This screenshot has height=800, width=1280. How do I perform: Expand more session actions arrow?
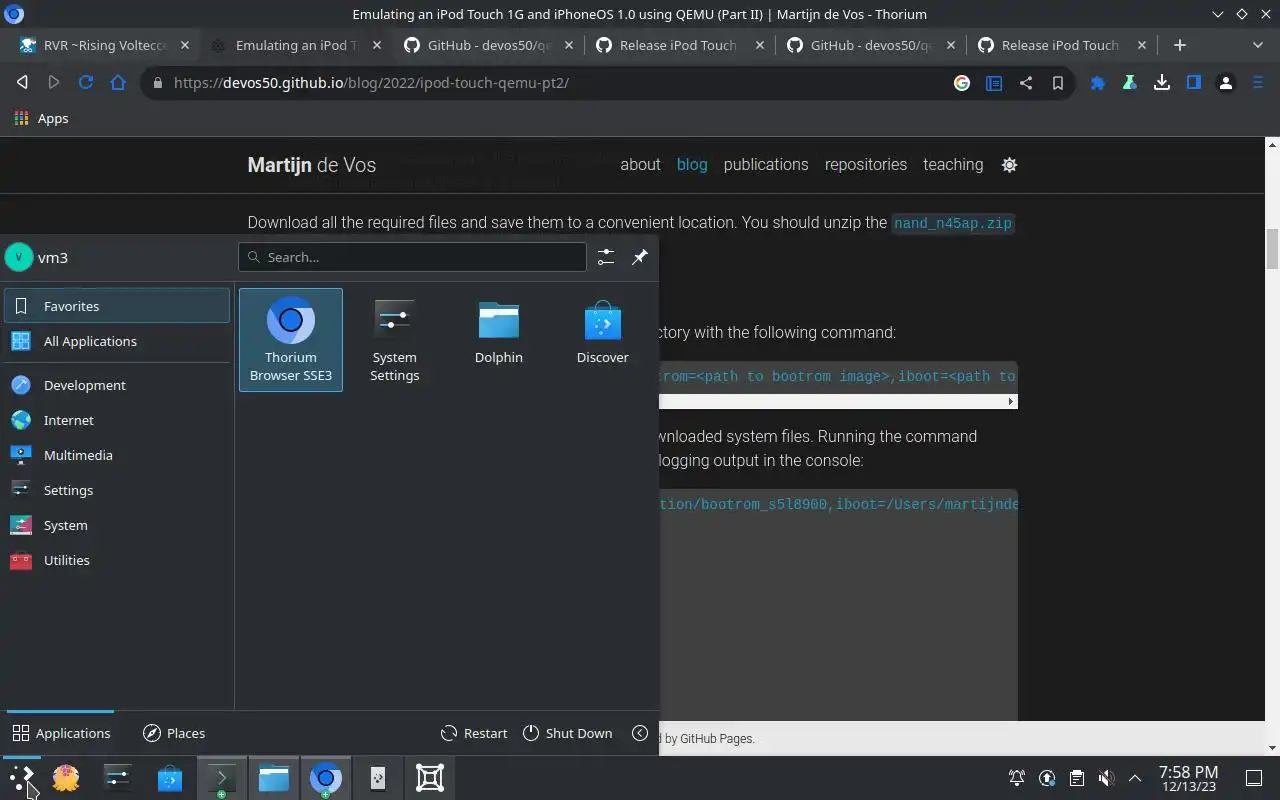pyautogui.click(x=640, y=733)
